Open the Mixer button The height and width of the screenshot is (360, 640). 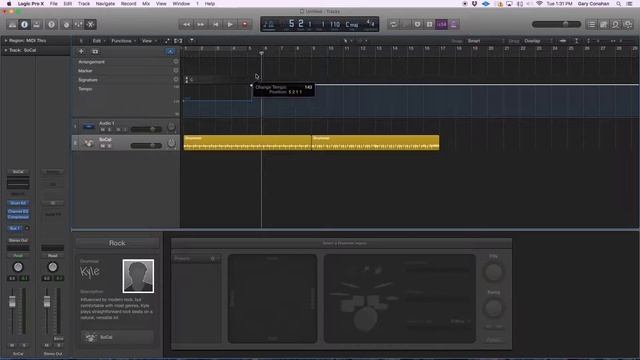pyautogui.click(x=78, y=24)
